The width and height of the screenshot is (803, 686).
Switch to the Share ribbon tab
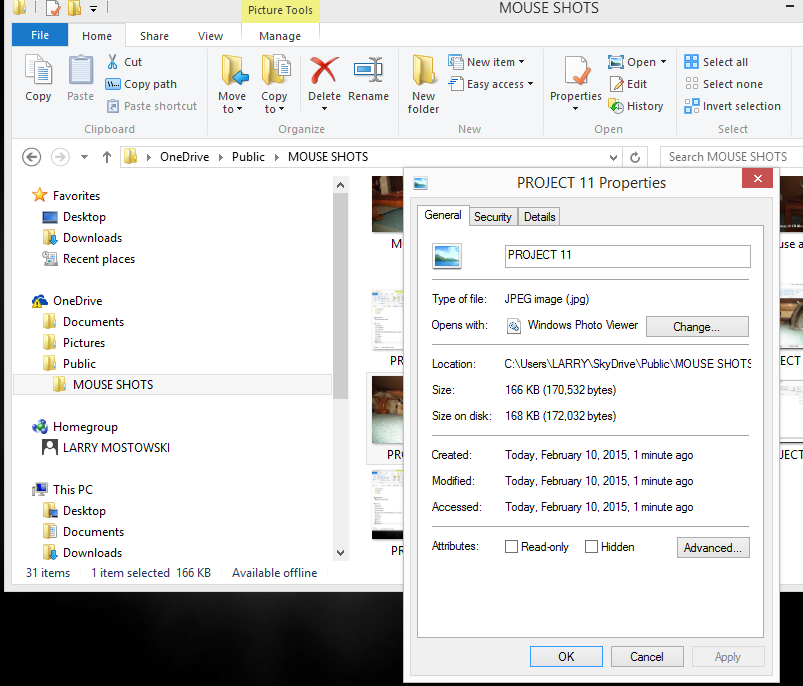[155, 36]
